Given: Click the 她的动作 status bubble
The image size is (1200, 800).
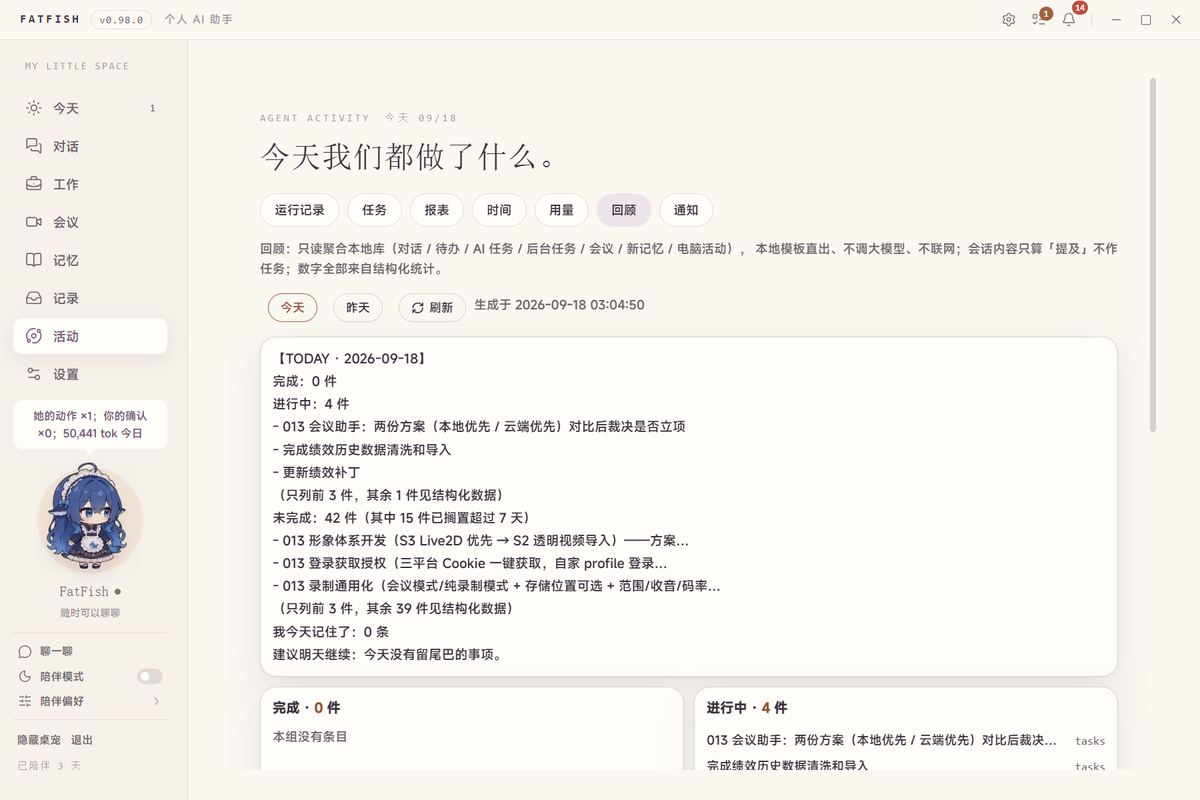Looking at the screenshot, I should click(90, 424).
